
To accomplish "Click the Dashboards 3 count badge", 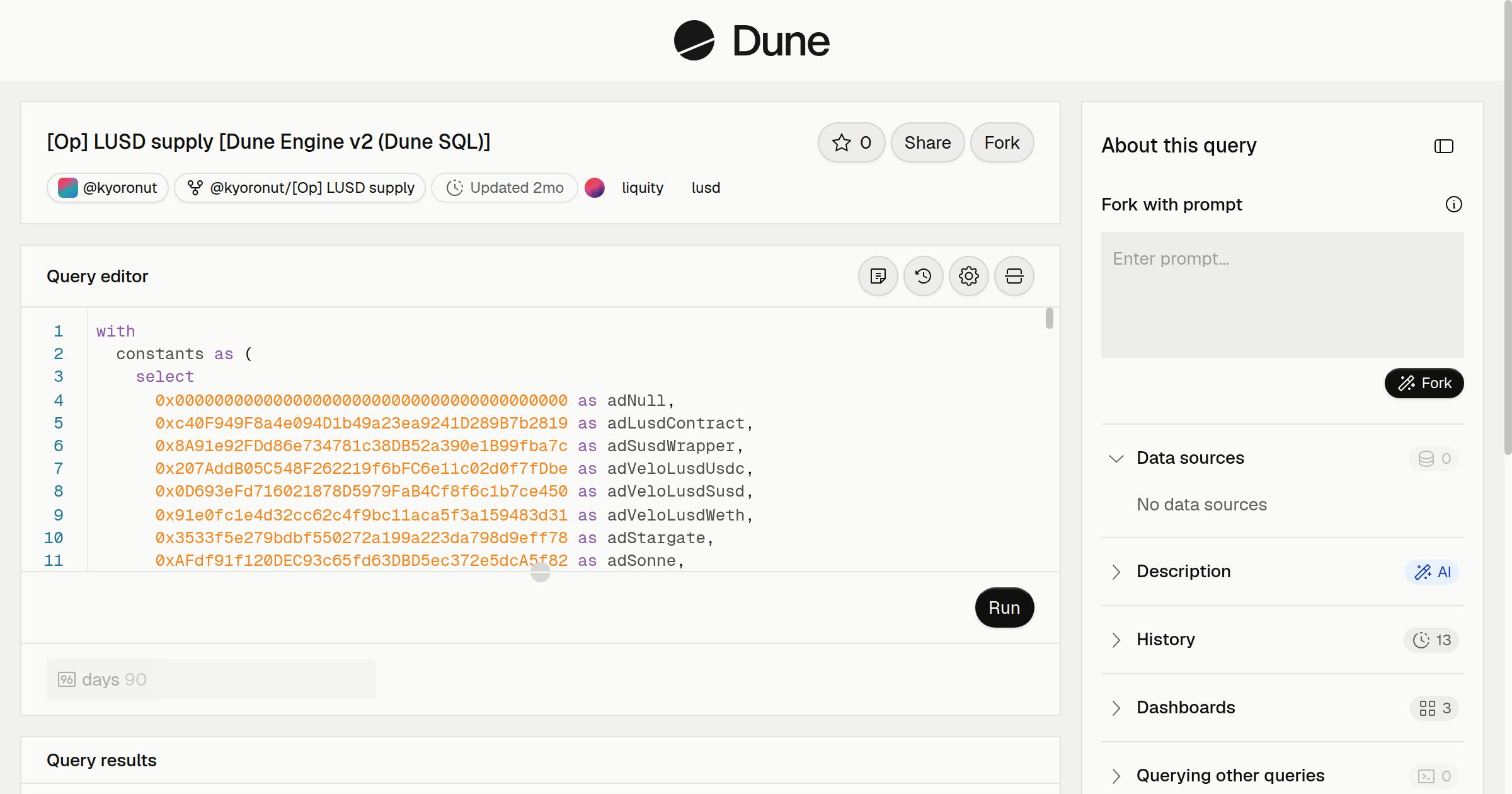I will point(1435,708).
